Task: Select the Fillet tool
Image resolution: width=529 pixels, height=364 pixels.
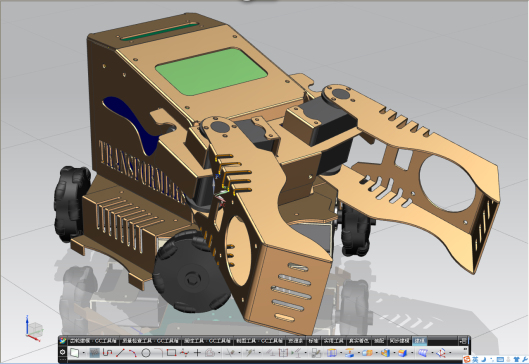Action: [x=159, y=353]
